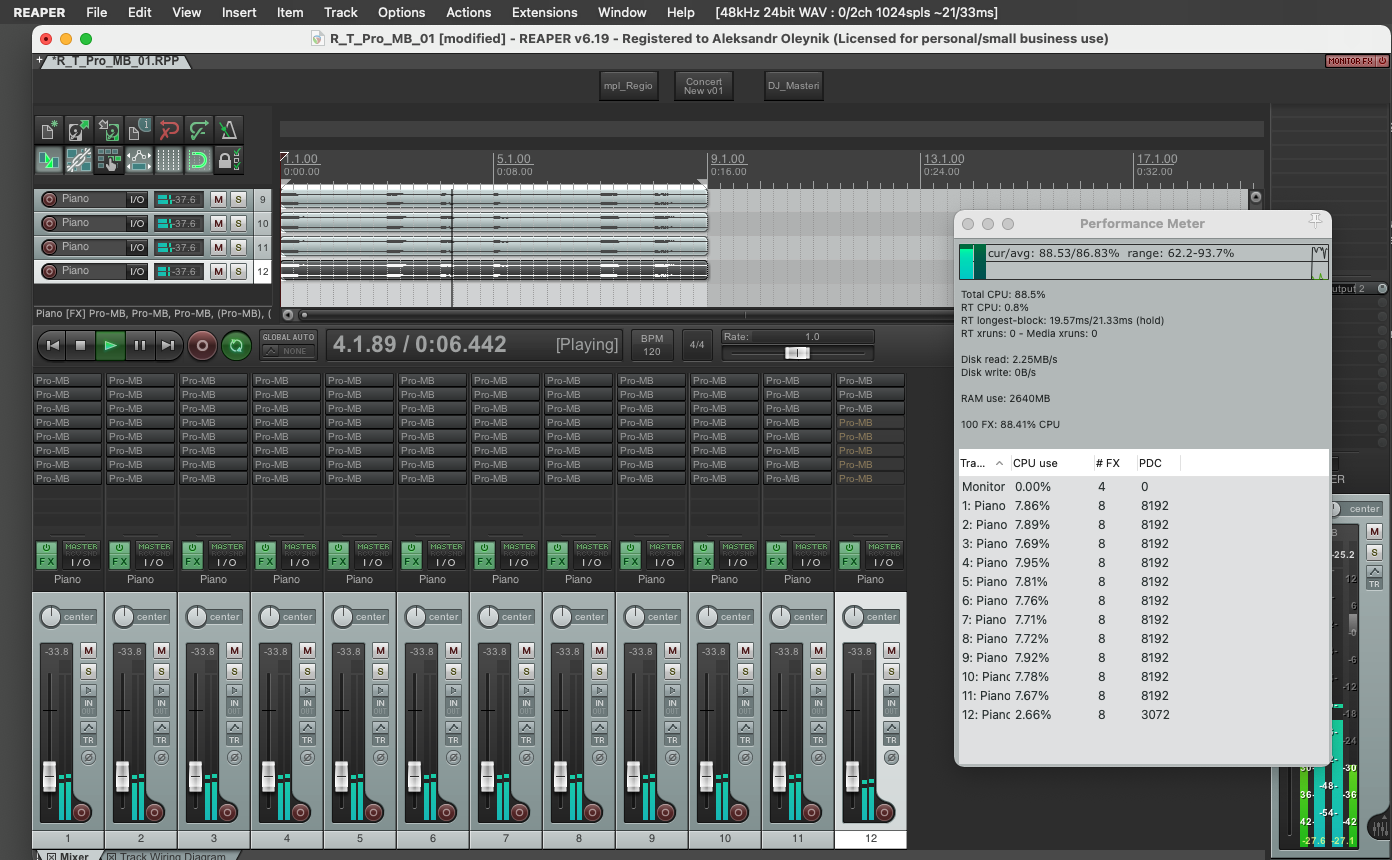Open Project Settings via toolbar icon
This screenshot has height=860, width=1392.
click(x=139, y=130)
